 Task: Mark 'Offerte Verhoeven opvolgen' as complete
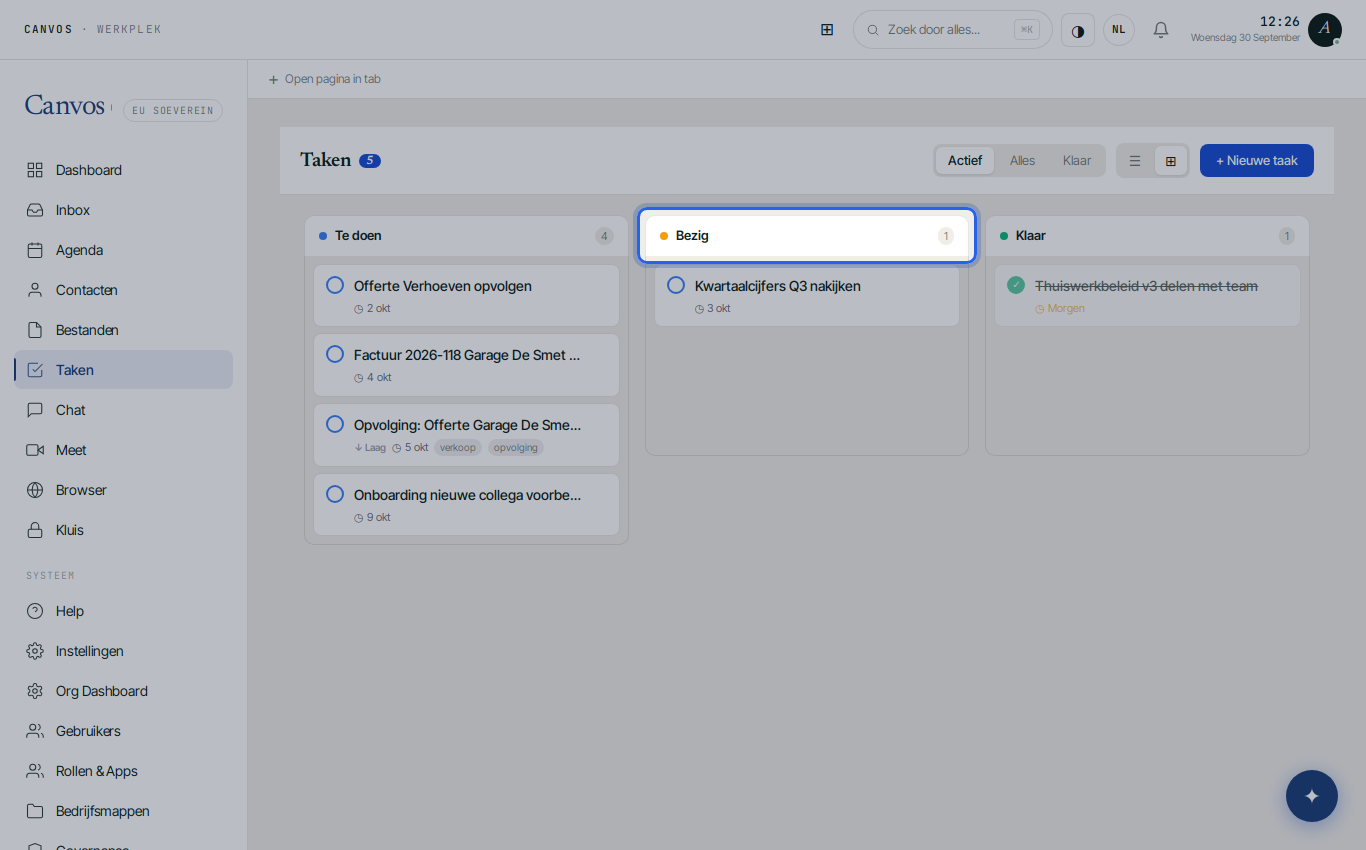click(335, 286)
